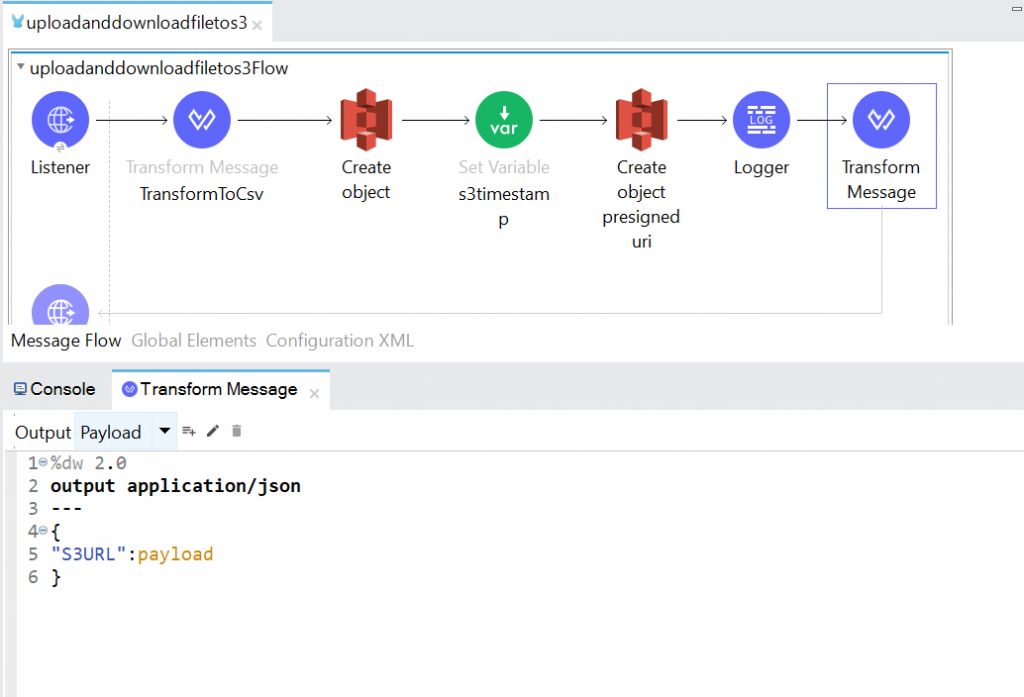Select the Create object S3 connector icon
This screenshot has height=697, width=1024.
pos(365,119)
